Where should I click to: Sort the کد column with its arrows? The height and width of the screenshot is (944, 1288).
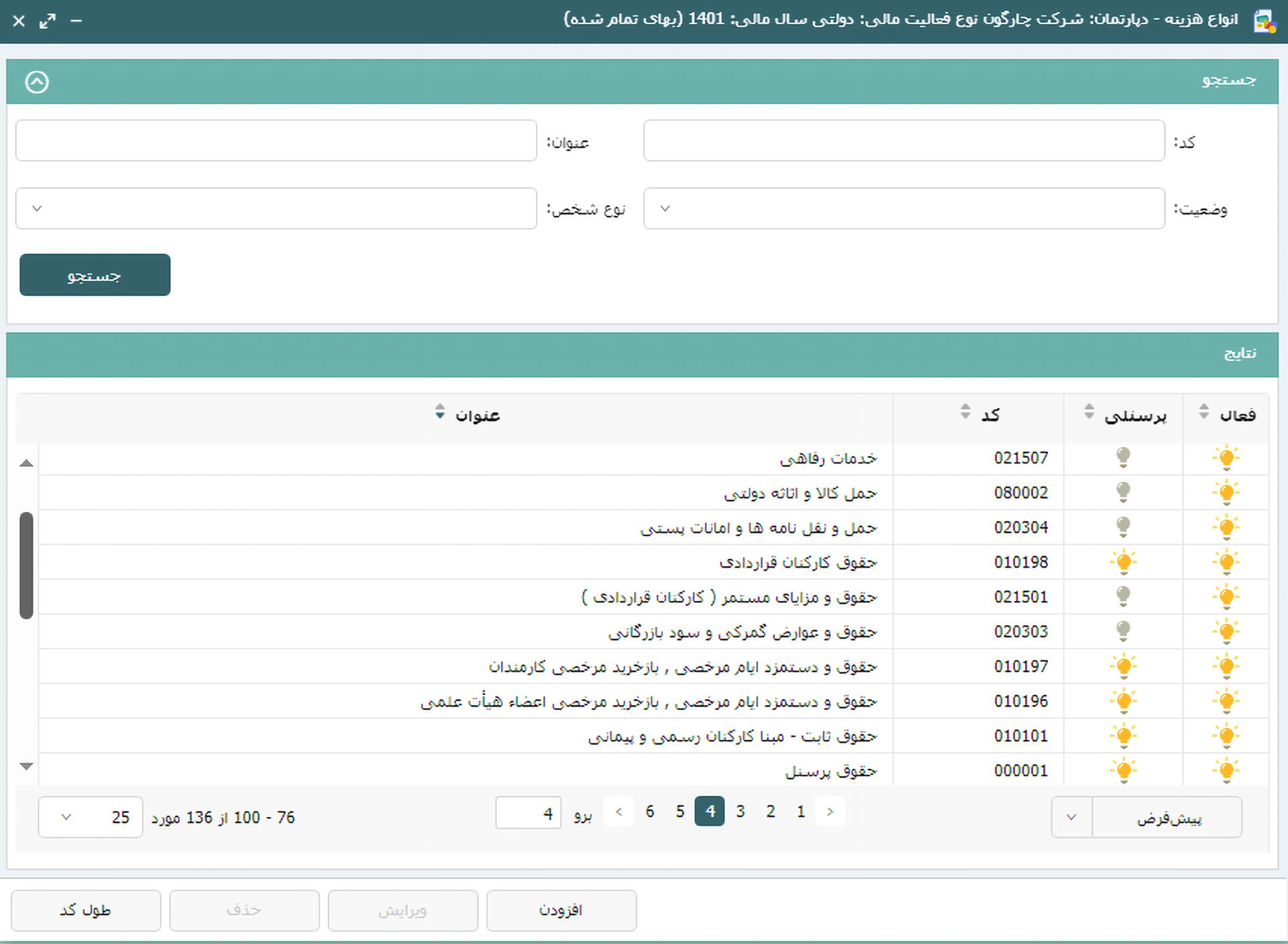965,412
